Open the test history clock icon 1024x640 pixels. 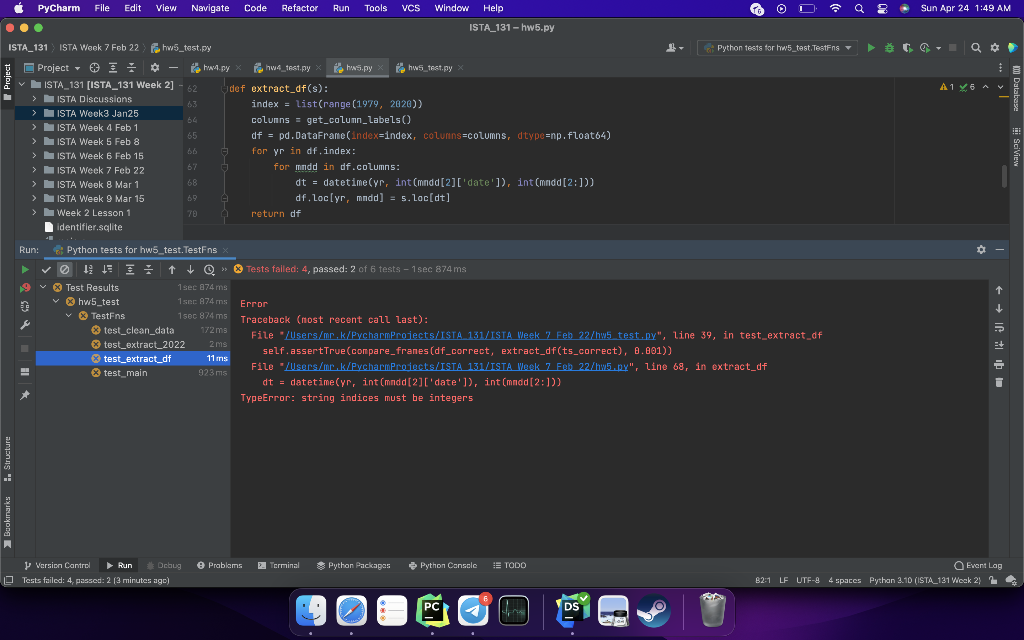coord(209,269)
